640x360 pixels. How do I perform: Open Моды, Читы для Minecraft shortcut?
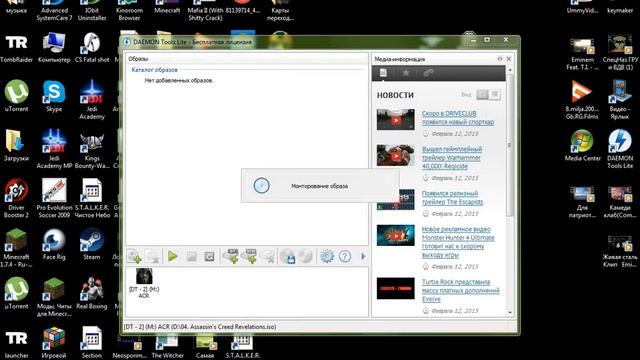tap(54, 297)
